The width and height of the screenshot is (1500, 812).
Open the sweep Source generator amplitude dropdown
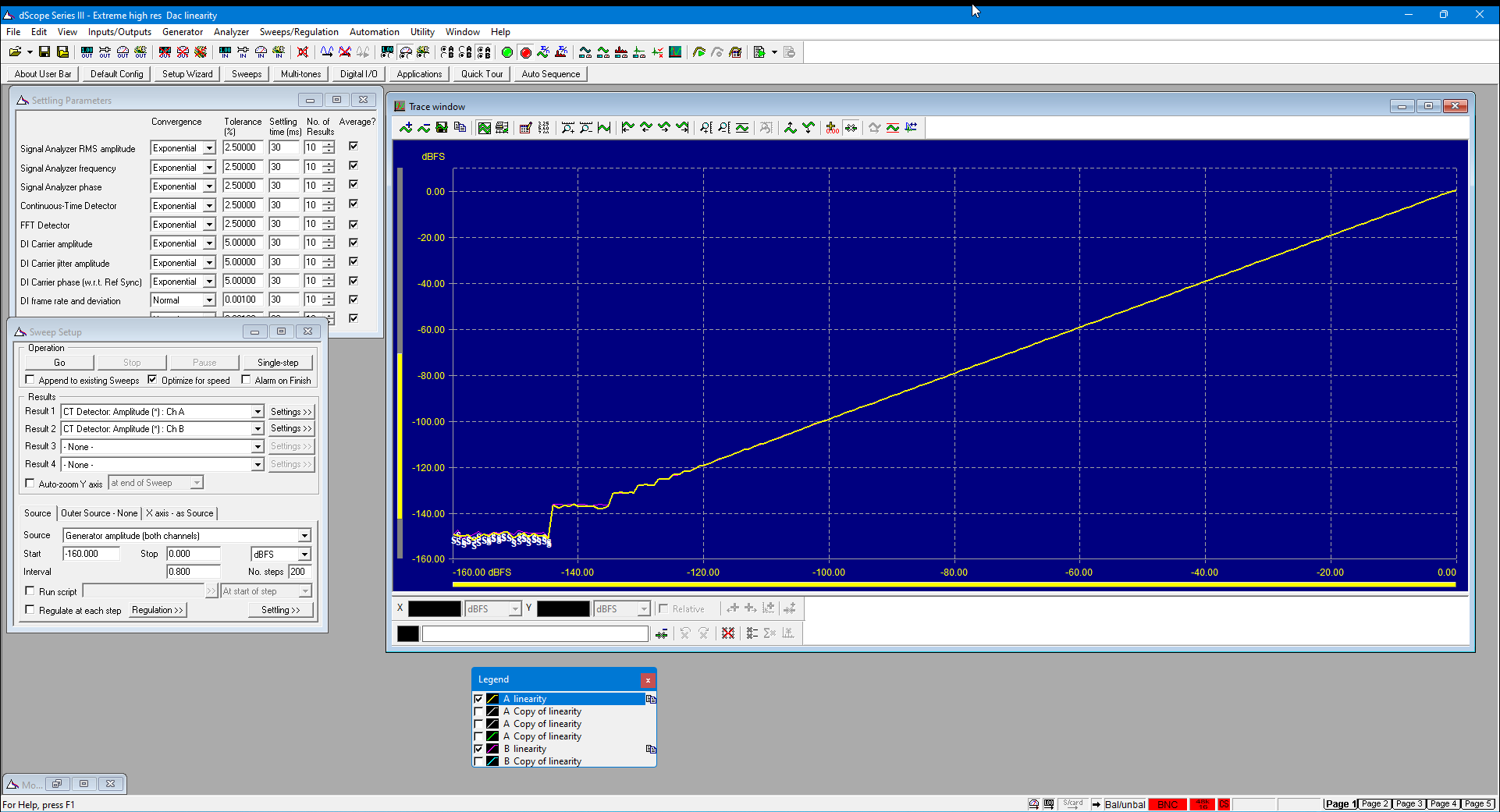tap(304, 536)
